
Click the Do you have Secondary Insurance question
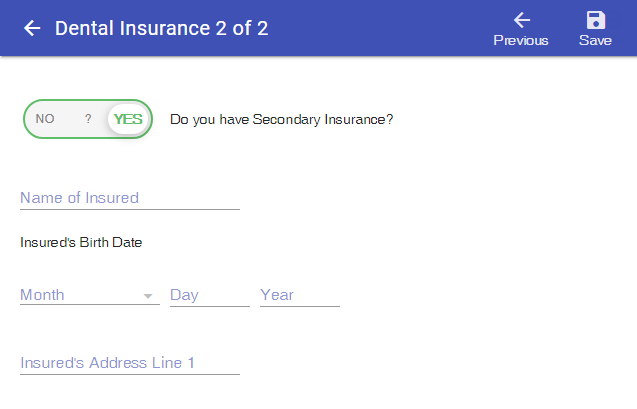(x=282, y=119)
